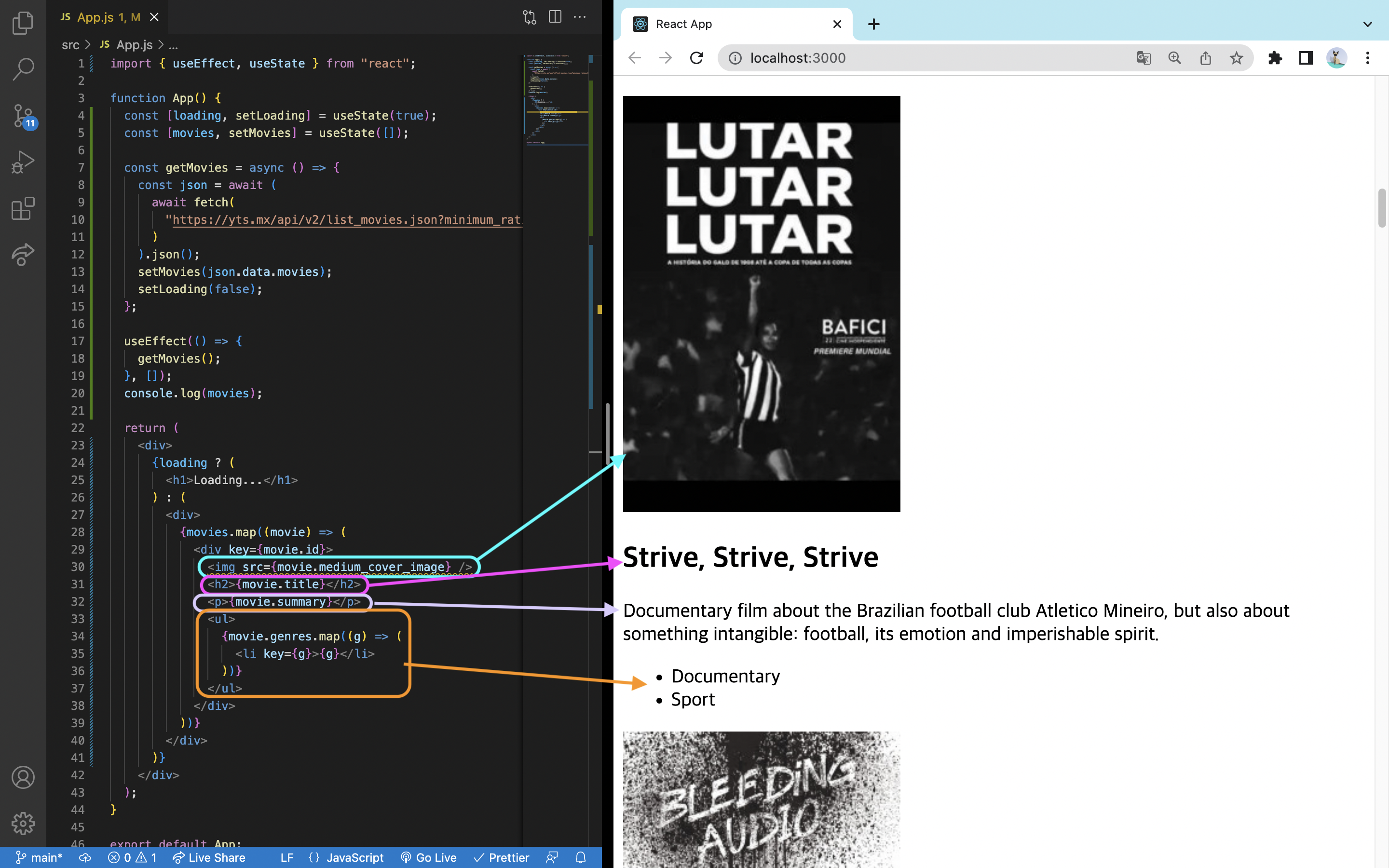Screen dimensions: 1389x868
Task: Click LF line ending in status bar
Action: click(287, 857)
